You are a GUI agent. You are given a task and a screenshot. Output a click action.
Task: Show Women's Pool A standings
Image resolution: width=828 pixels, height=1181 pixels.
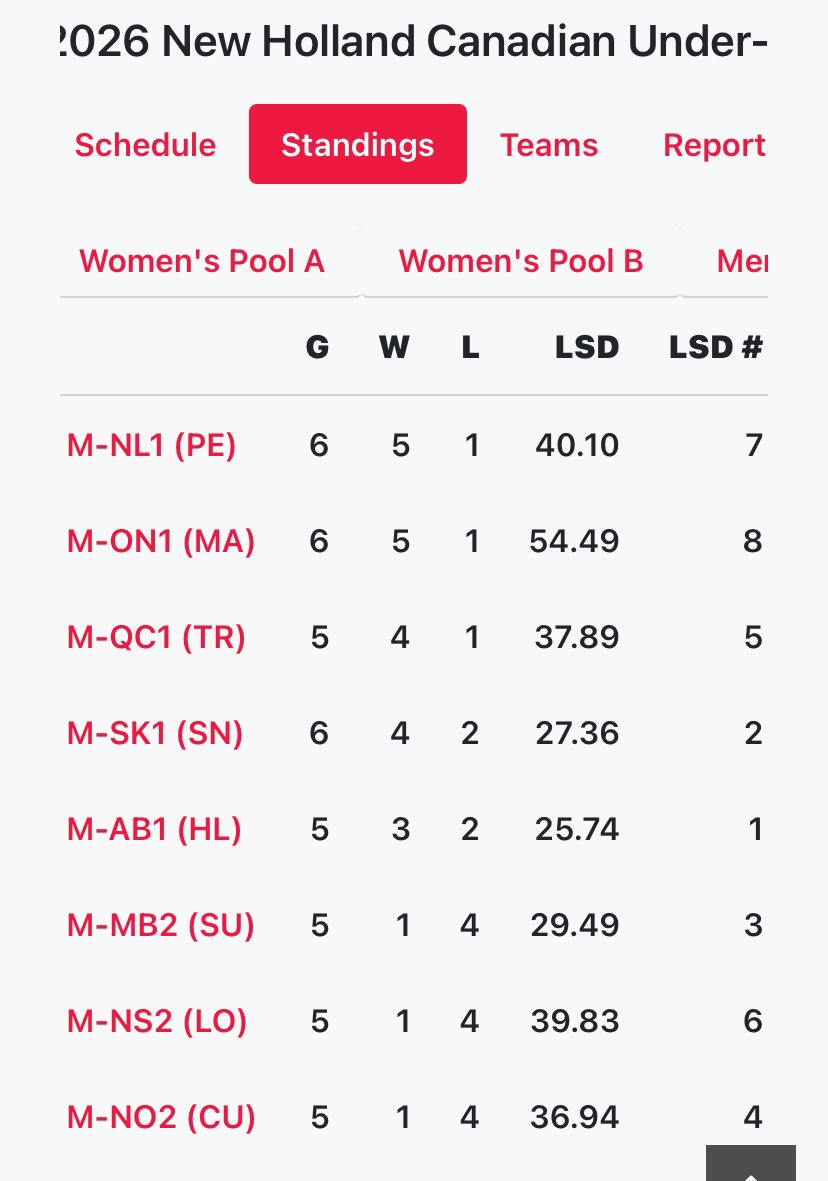[202, 261]
